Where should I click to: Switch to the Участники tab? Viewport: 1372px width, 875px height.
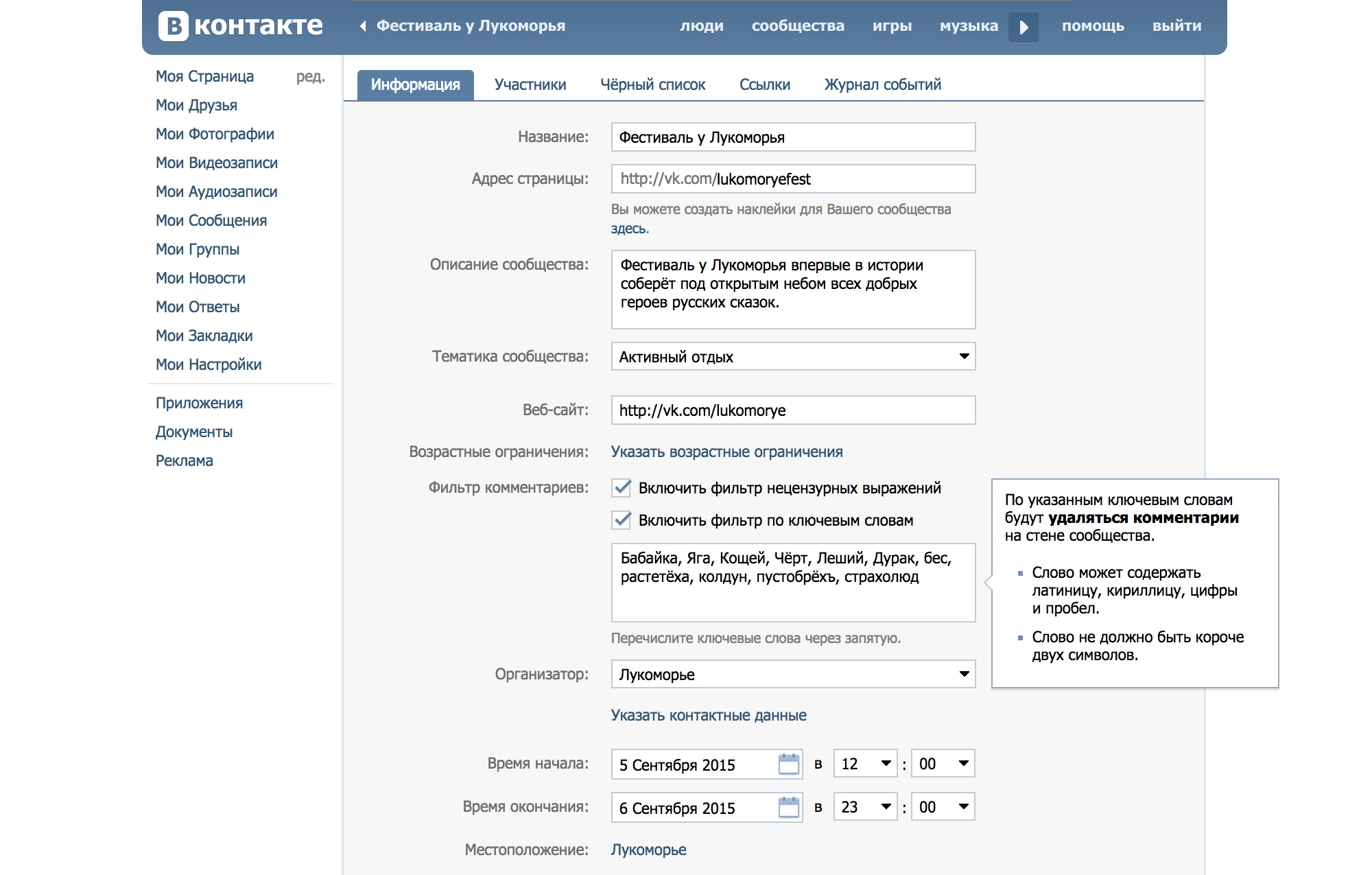(x=530, y=85)
